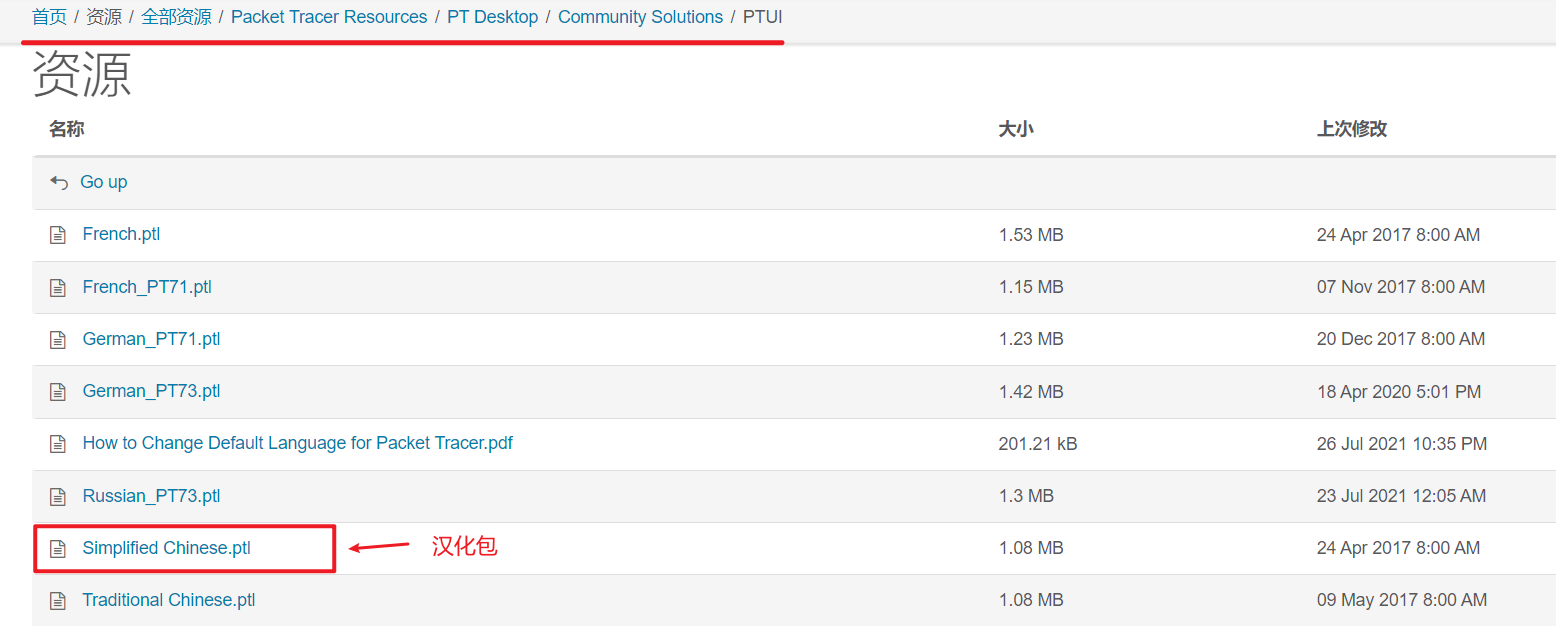Download Simplified Chinese.ptl
Image resolution: width=1556 pixels, height=640 pixels.
point(166,548)
